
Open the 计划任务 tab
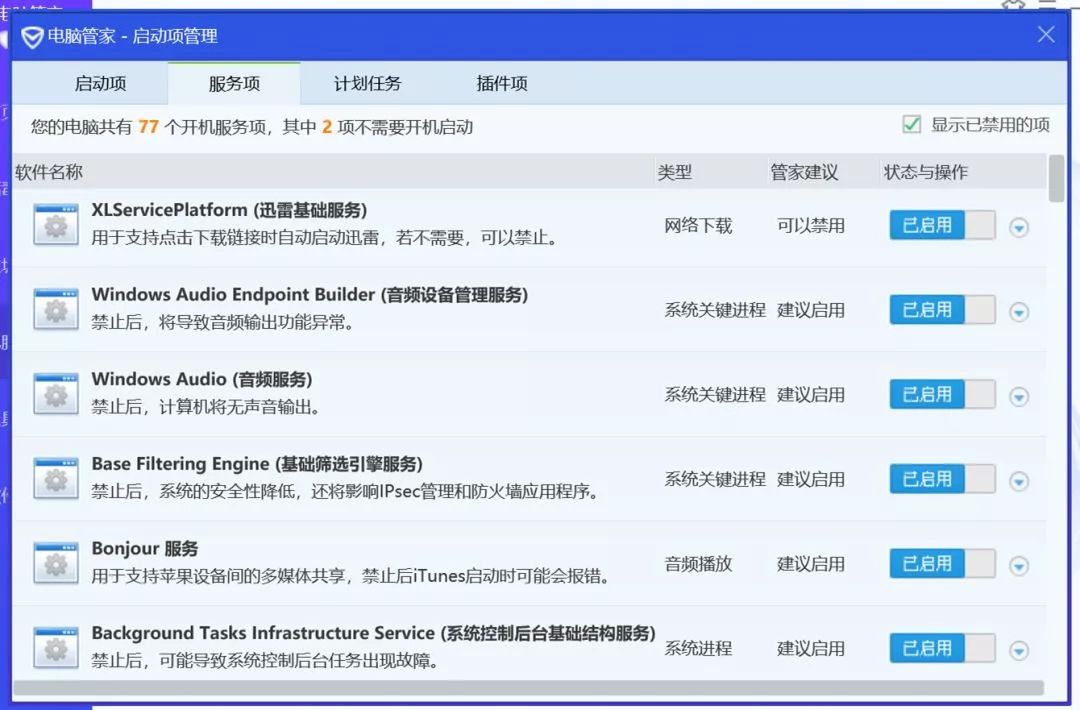coord(367,83)
